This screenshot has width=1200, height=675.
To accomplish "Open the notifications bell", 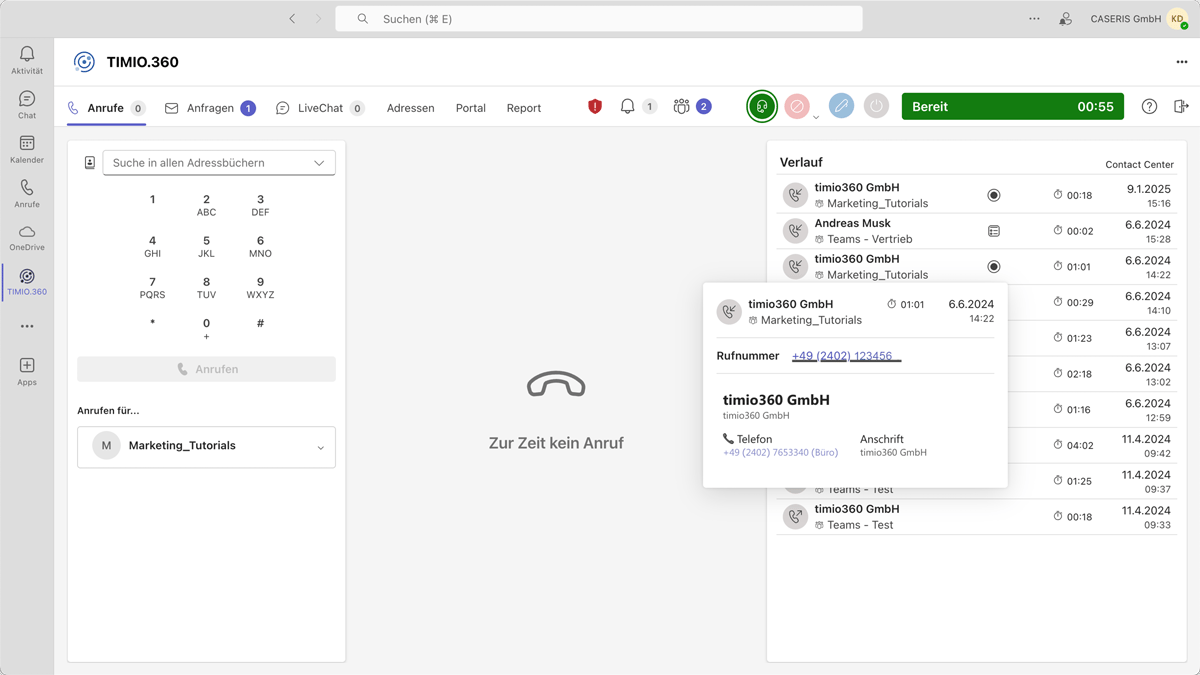I will pos(628,106).
